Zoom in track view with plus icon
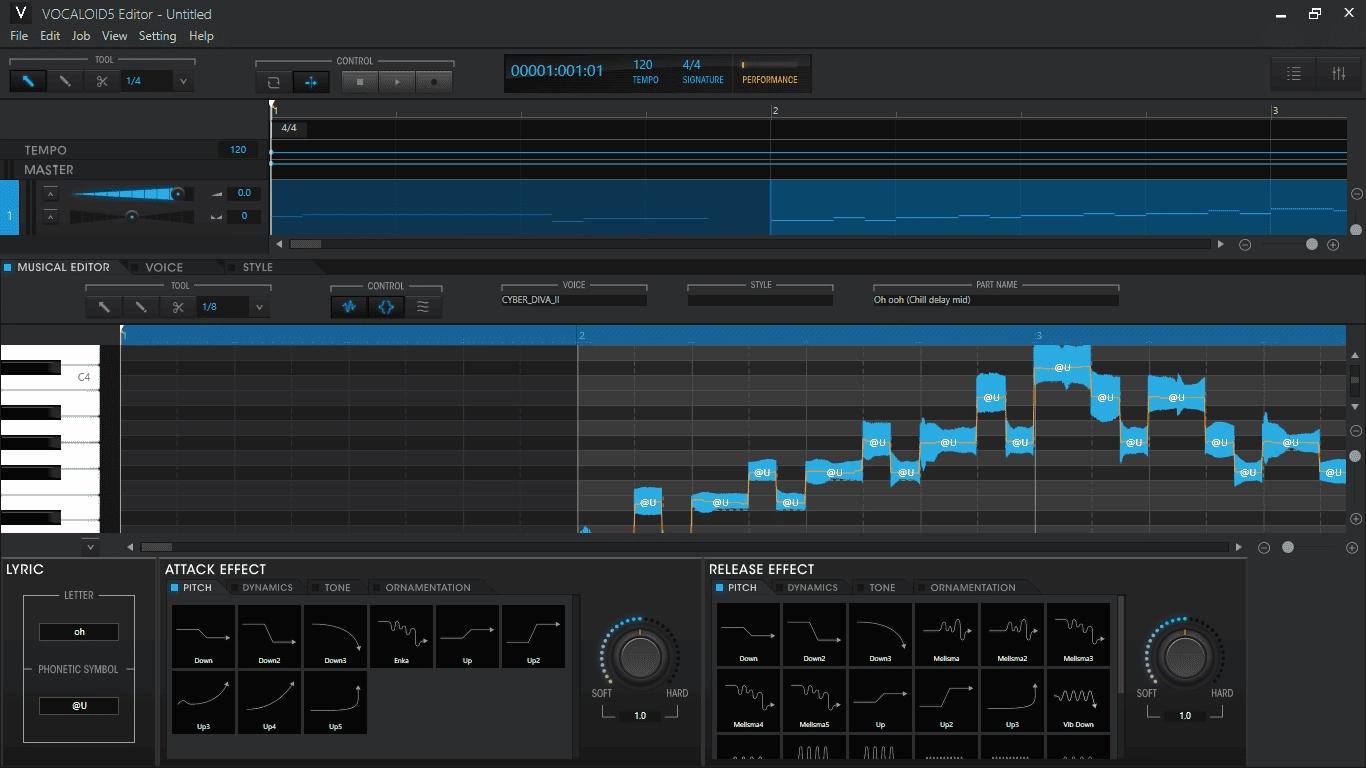1366x768 pixels. (1333, 244)
